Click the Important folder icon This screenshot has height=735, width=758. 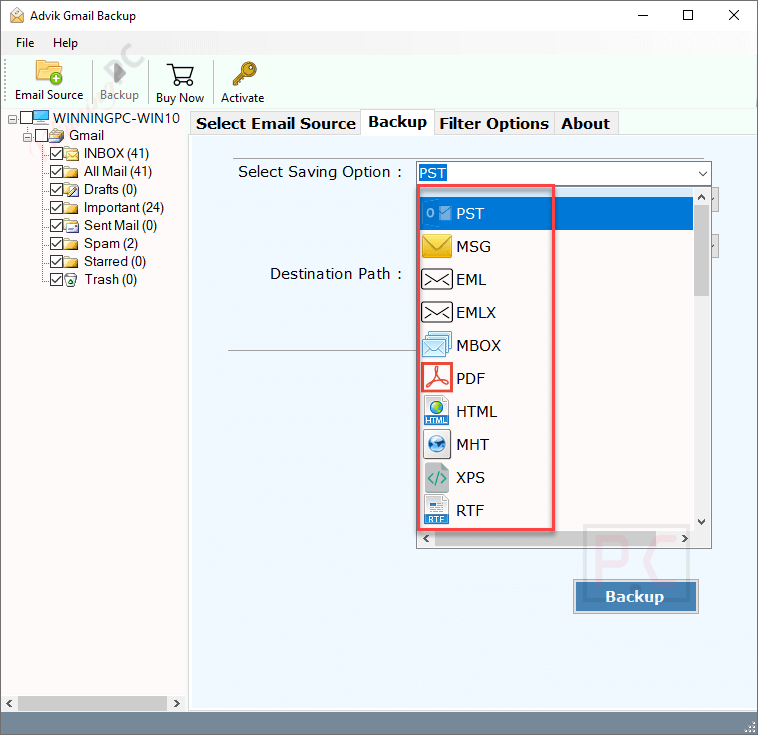click(71, 208)
